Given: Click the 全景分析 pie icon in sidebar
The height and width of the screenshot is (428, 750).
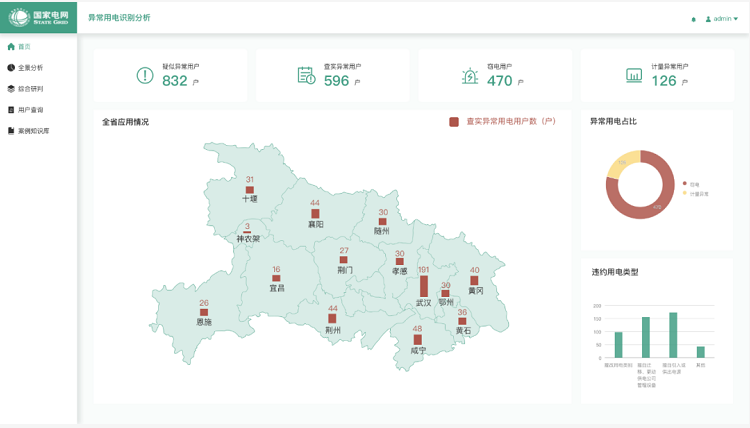Looking at the screenshot, I should tap(11, 68).
